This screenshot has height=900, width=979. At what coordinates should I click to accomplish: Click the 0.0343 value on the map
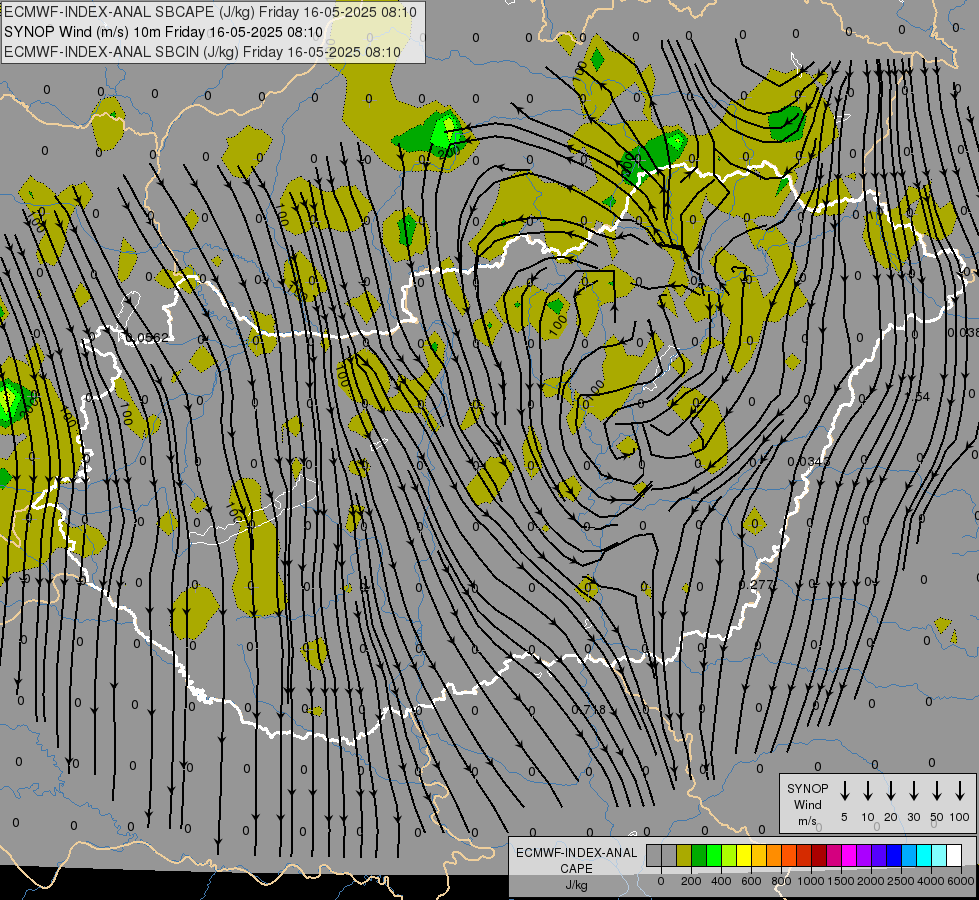[809, 462]
